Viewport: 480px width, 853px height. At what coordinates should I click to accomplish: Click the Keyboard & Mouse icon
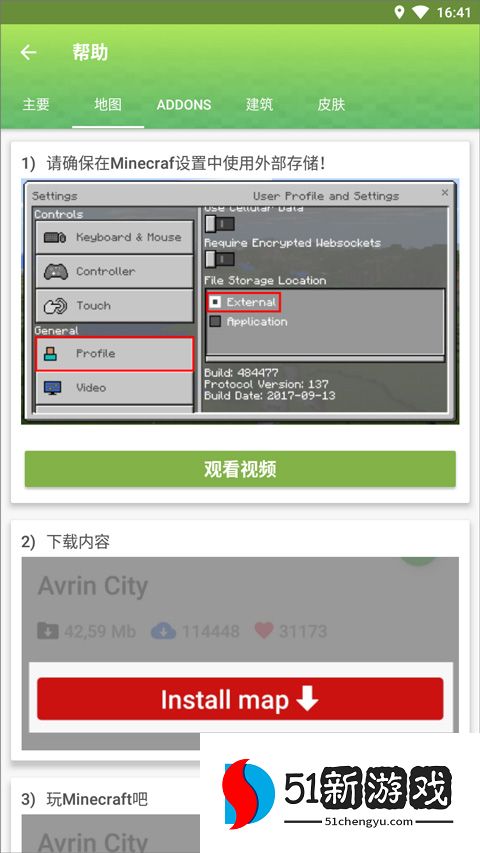point(55,238)
